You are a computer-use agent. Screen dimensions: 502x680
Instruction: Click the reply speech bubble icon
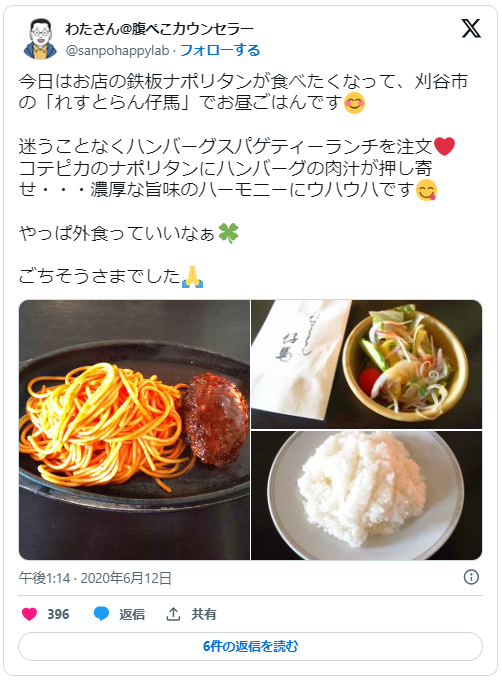point(101,614)
